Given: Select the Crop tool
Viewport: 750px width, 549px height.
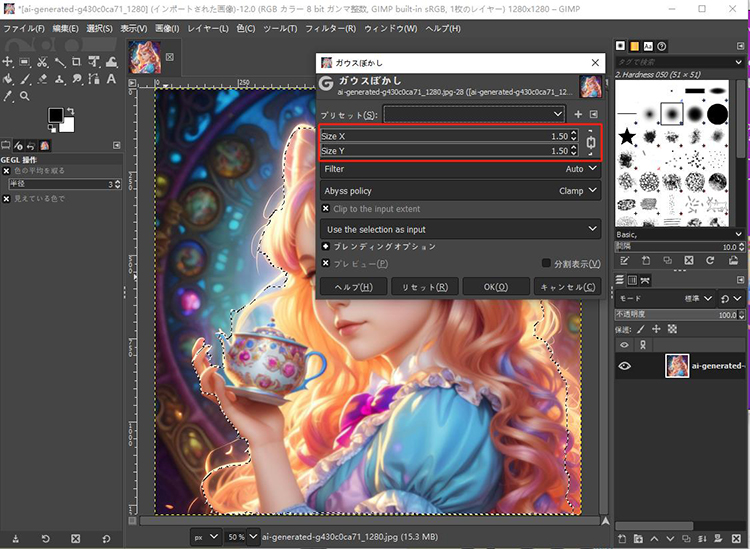Looking at the screenshot, I should click(x=77, y=61).
